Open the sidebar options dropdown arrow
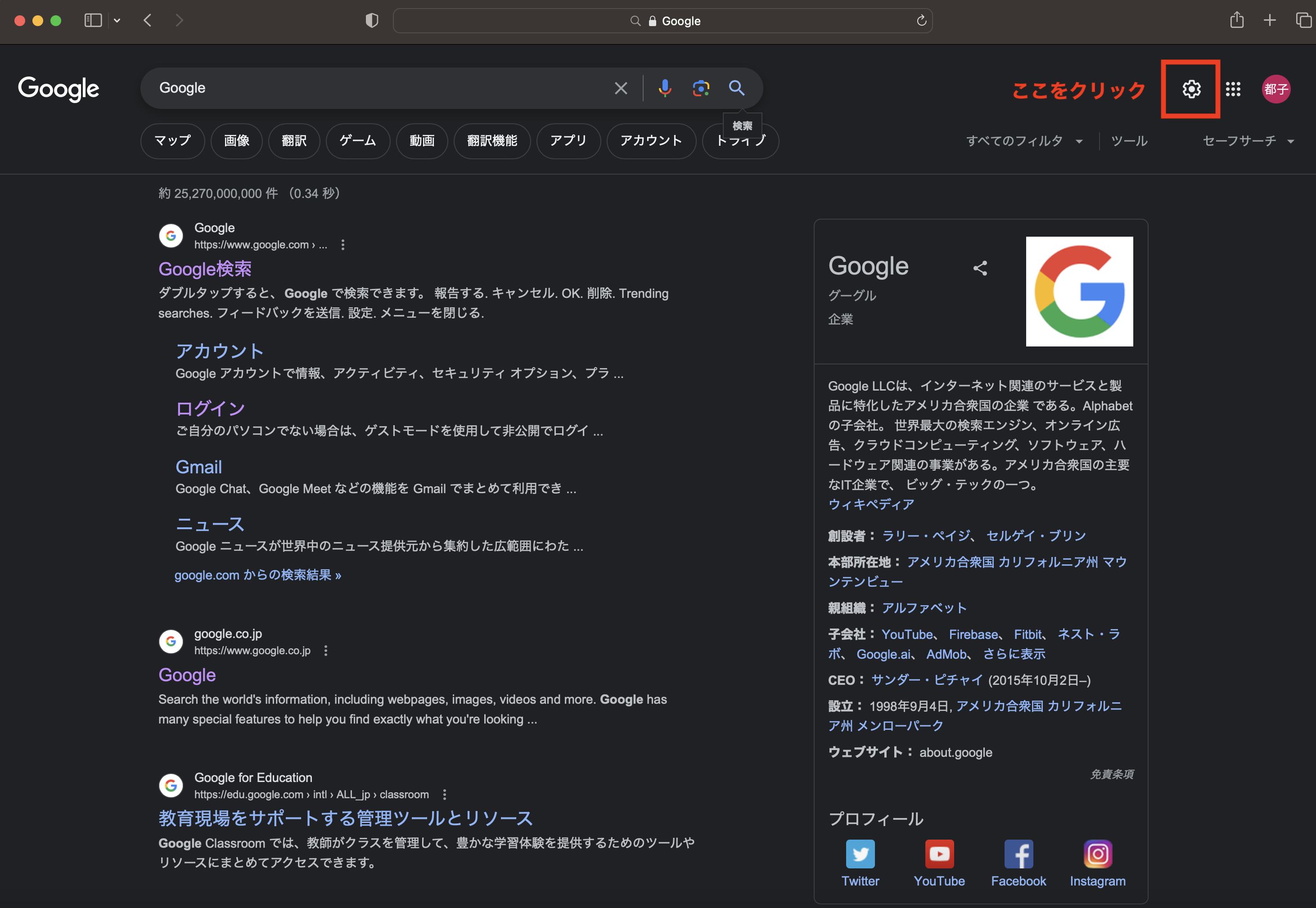 117,21
